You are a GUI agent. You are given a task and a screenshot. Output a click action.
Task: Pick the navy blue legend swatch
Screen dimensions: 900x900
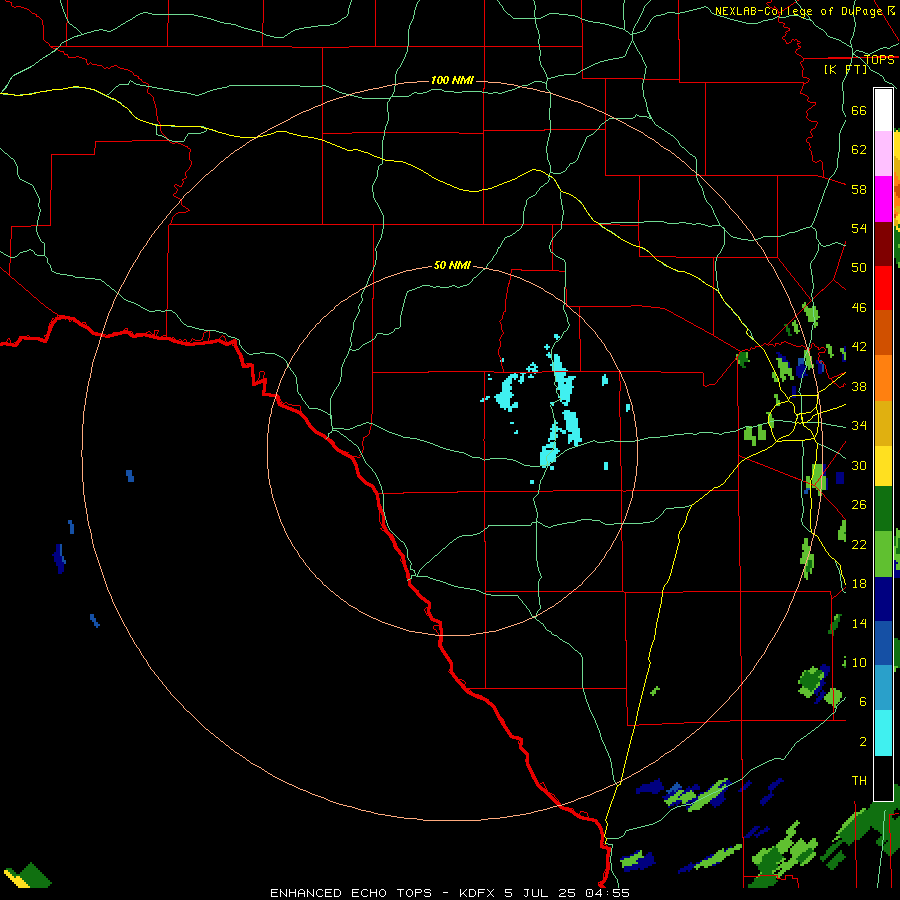(x=883, y=599)
